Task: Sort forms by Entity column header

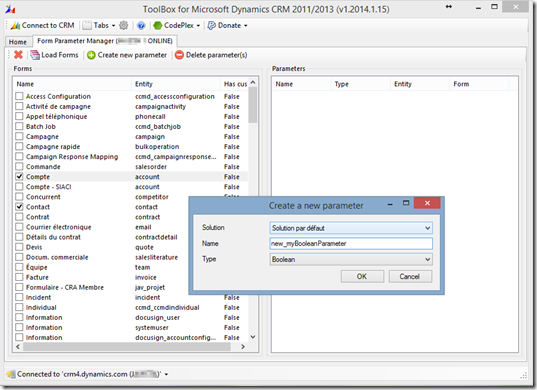Action: click(176, 84)
